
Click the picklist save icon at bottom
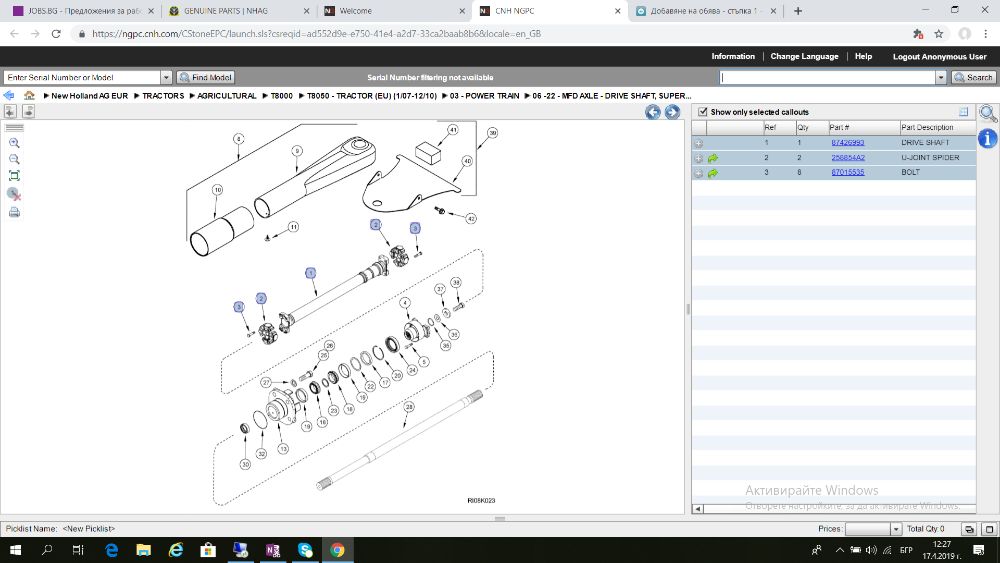click(969, 529)
